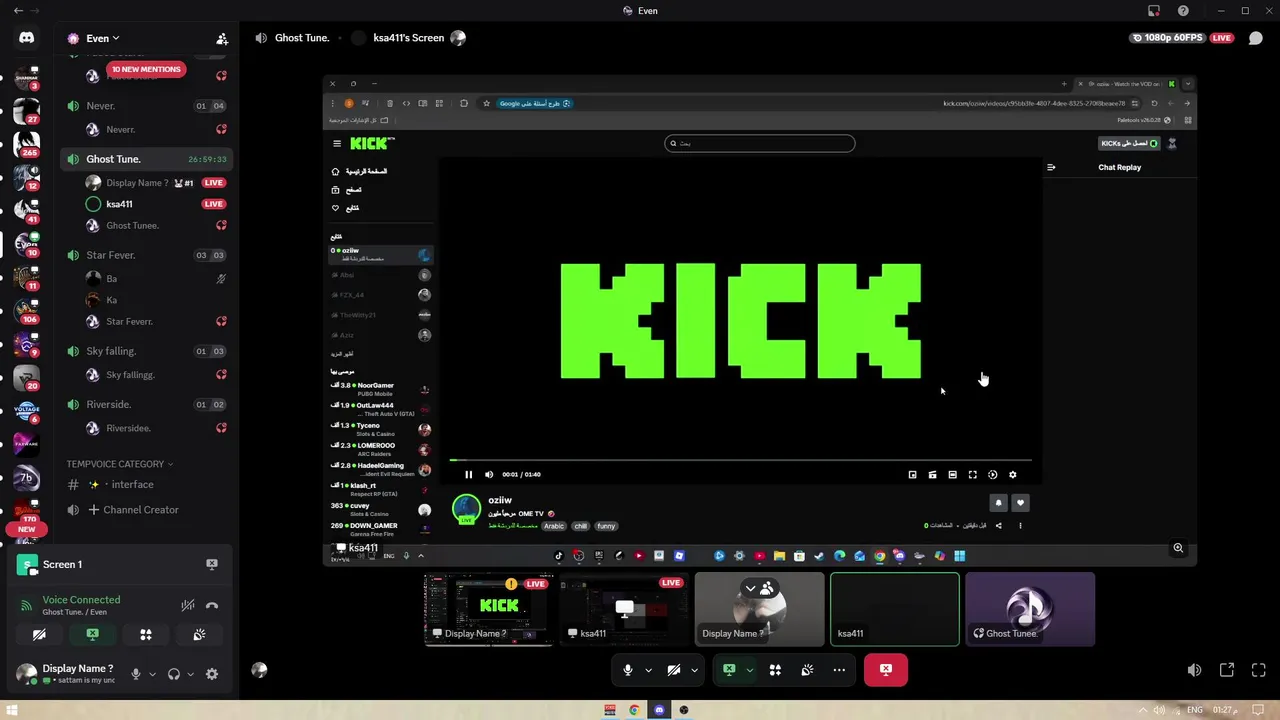This screenshot has height=720, width=1280.
Task: Open more options three dots
Action: point(839,670)
